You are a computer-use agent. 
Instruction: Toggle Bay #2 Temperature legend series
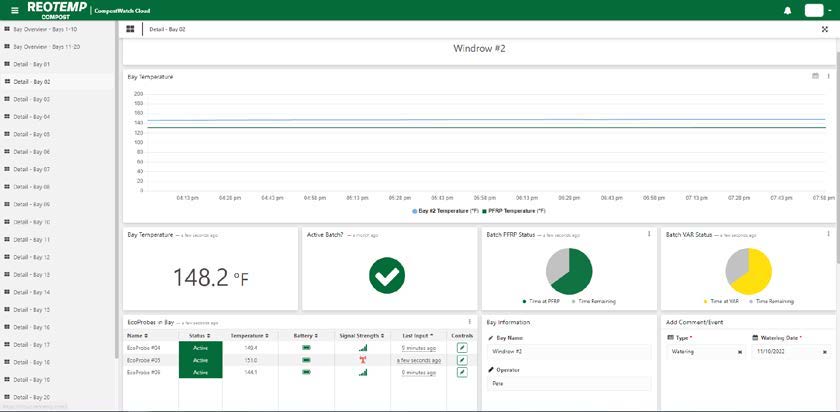pyautogui.click(x=445, y=211)
